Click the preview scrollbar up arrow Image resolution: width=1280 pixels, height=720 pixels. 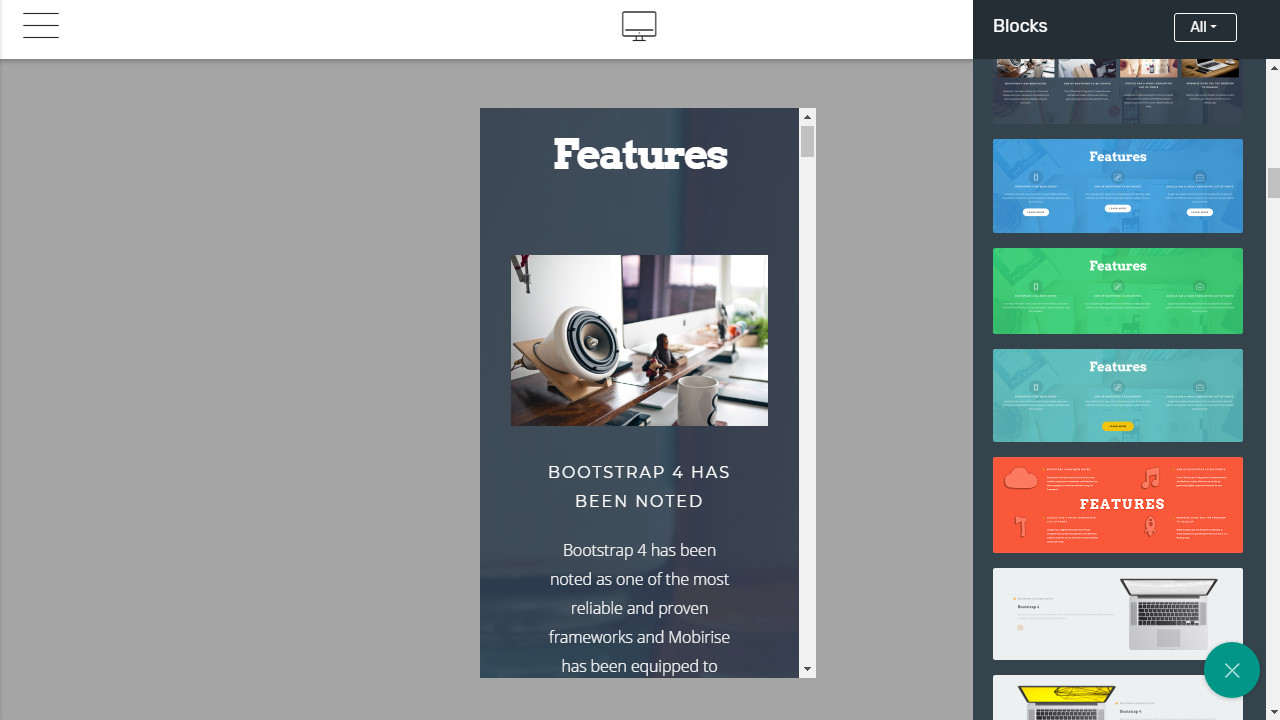click(x=808, y=117)
